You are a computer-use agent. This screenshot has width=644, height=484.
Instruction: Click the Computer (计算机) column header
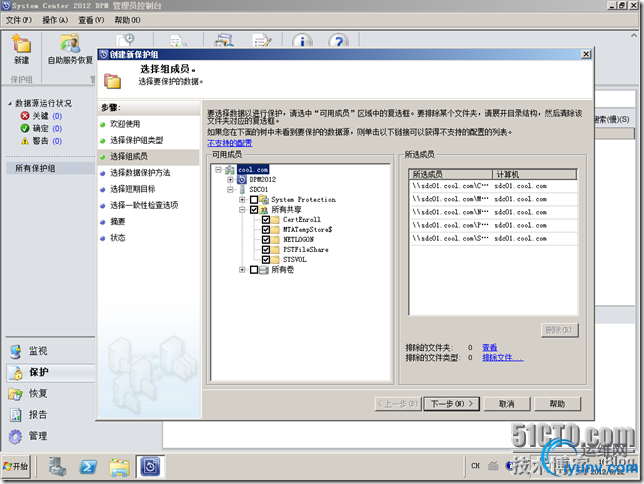pyautogui.click(x=534, y=174)
